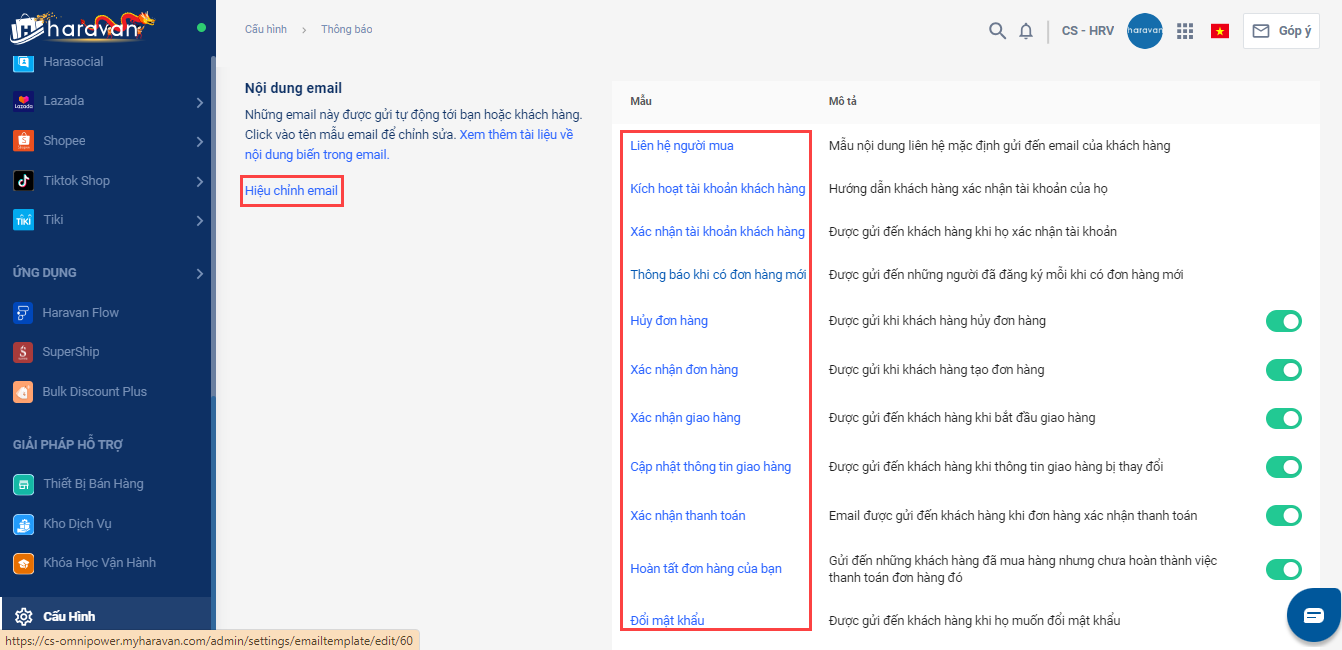
Task: Open the chat support bubble
Action: (x=1312, y=614)
